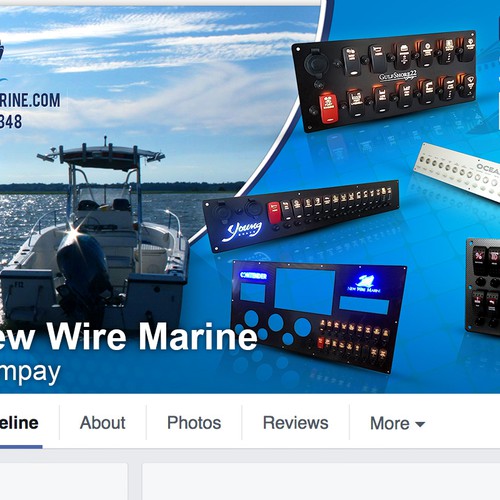500x500 pixels.
Task: Open the Reviews tab
Action: tap(296, 423)
